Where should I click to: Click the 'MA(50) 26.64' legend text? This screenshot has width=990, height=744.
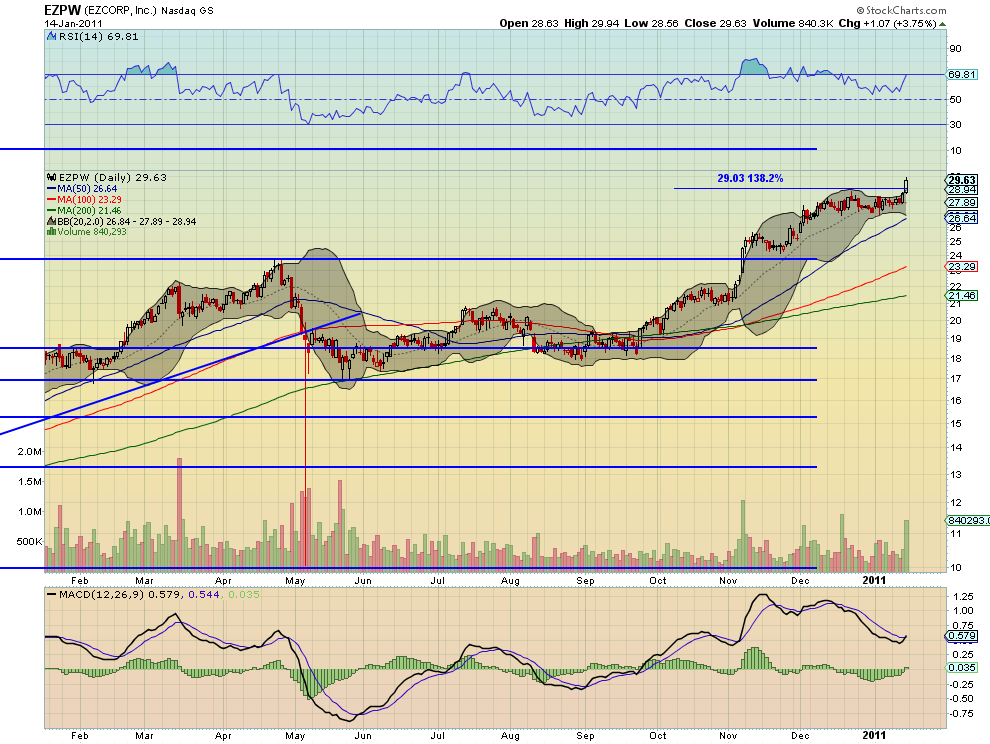87,189
